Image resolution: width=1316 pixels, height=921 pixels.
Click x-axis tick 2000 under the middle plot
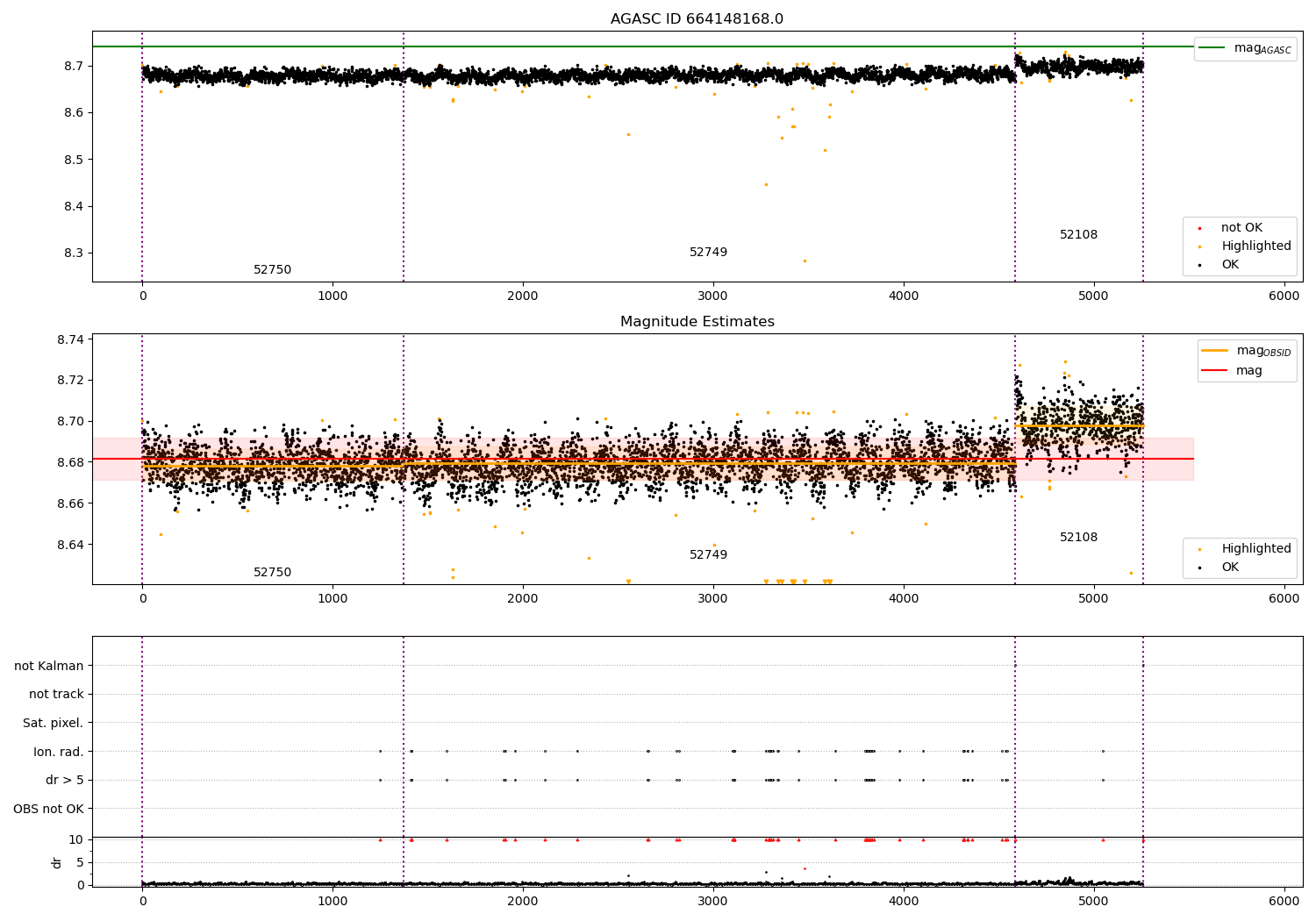coord(523,599)
